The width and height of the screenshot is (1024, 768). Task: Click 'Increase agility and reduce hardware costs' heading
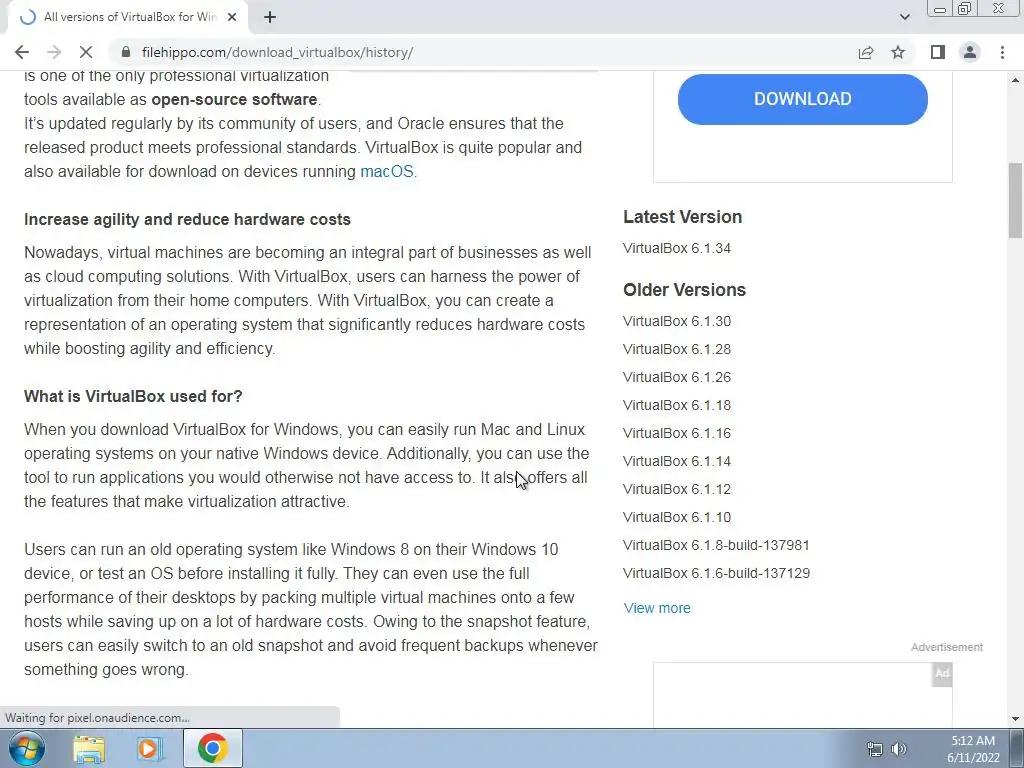point(187,219)
